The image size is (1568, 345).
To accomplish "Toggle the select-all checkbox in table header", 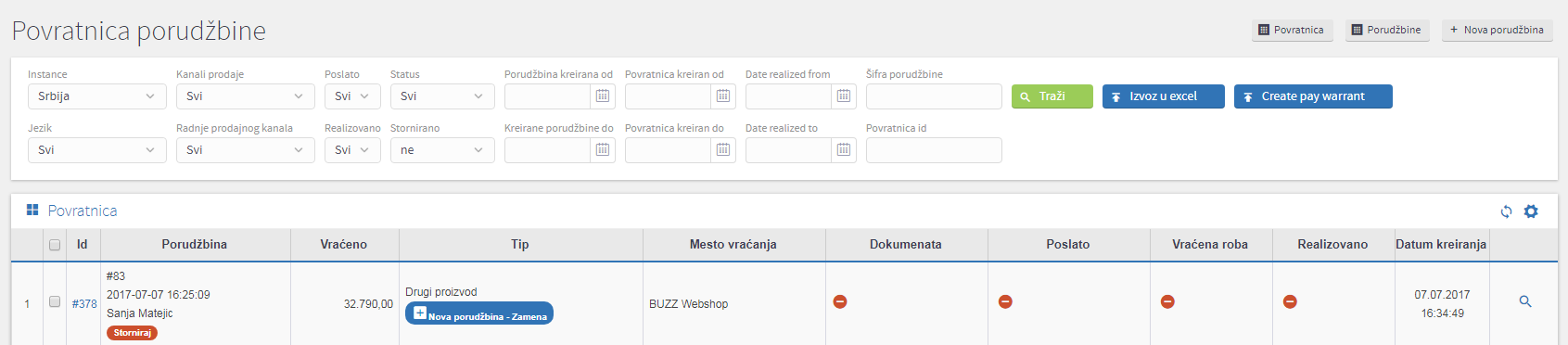I will click(x=55, y=245).
